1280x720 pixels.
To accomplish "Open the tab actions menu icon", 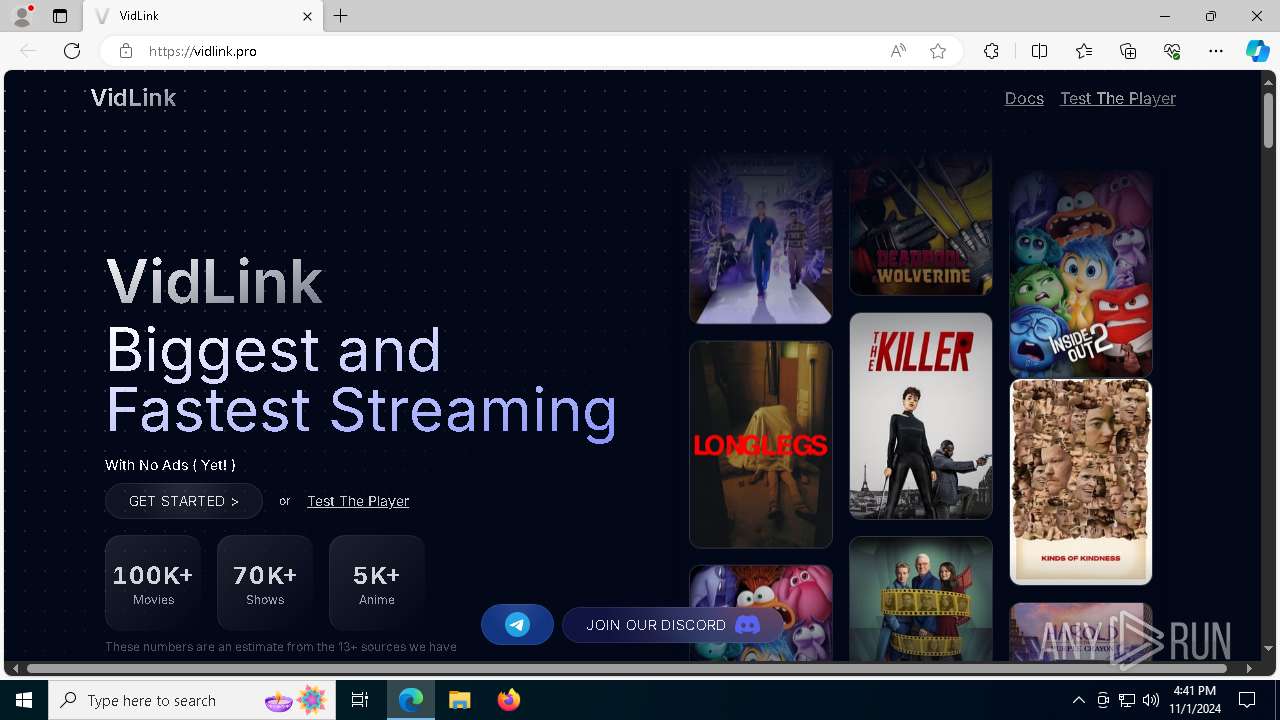I will point(60,16).
